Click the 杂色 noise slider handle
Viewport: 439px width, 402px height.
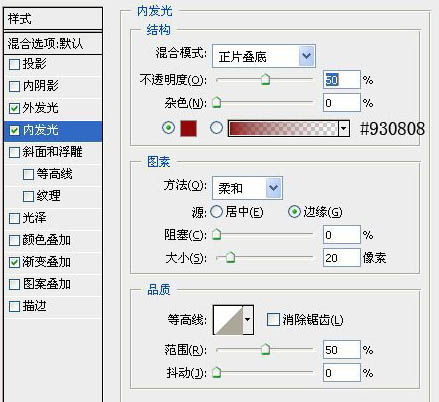coord(217,102)
